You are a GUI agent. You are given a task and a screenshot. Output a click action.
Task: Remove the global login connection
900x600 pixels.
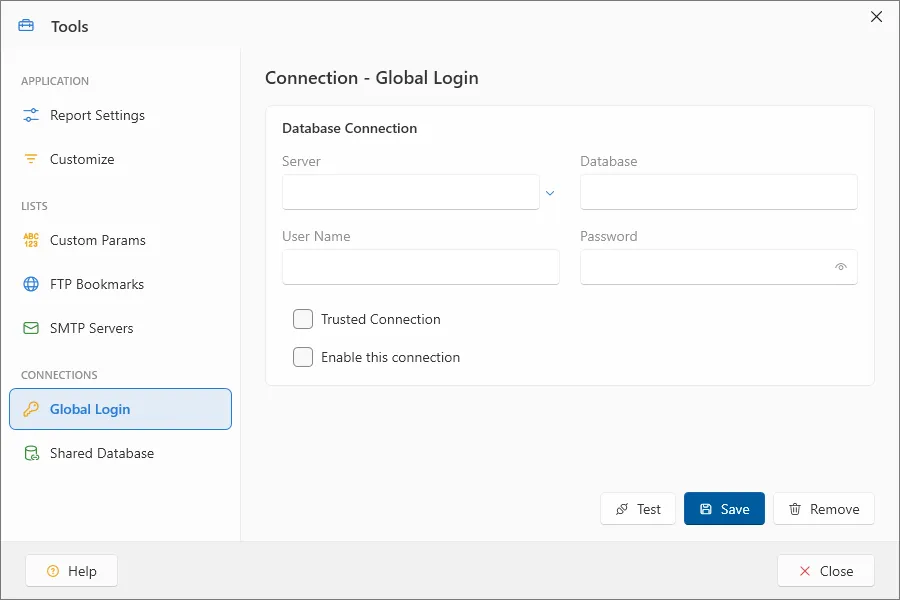pos(824,509)
